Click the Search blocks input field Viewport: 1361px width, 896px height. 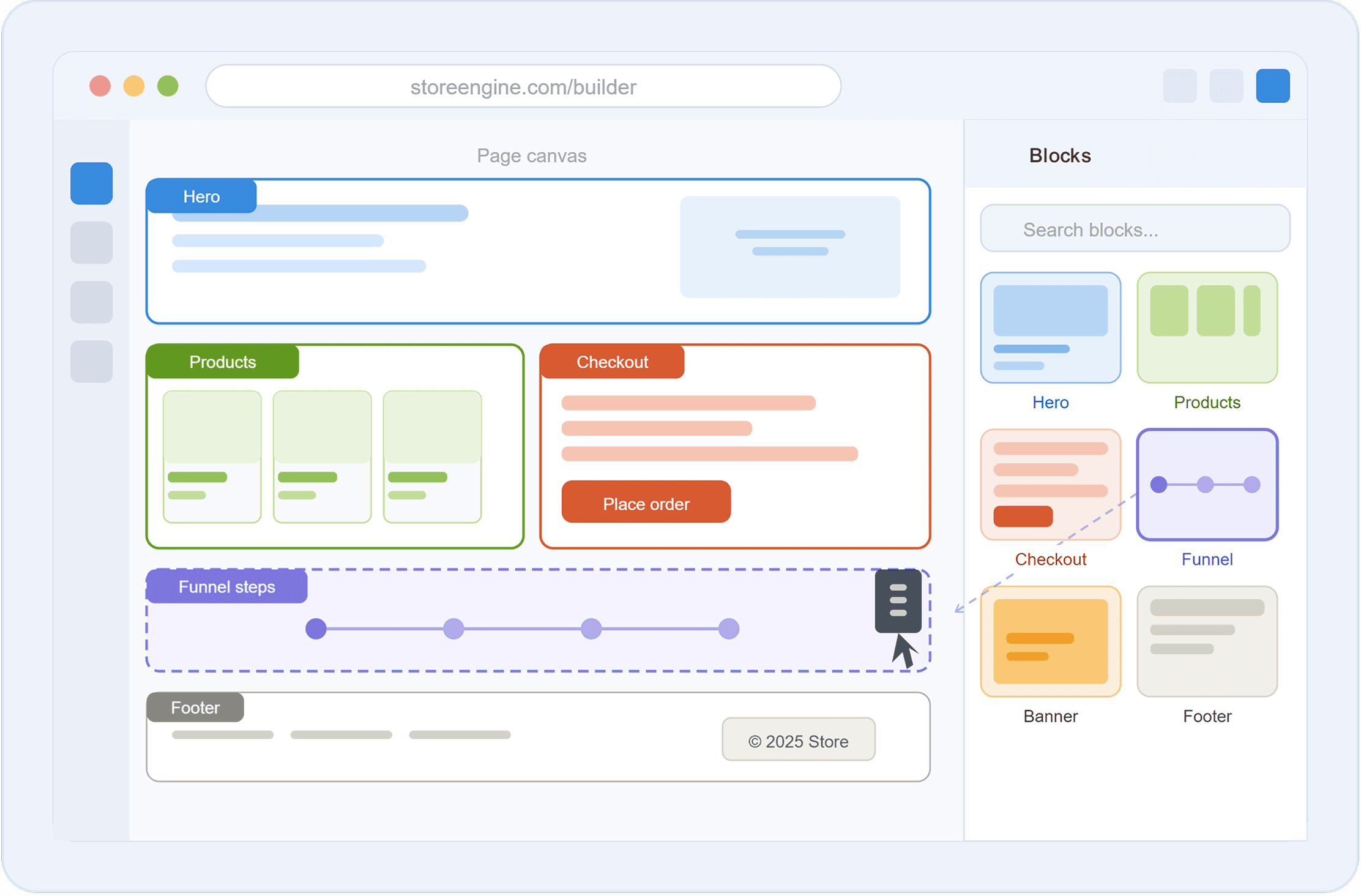[1135, 229]
